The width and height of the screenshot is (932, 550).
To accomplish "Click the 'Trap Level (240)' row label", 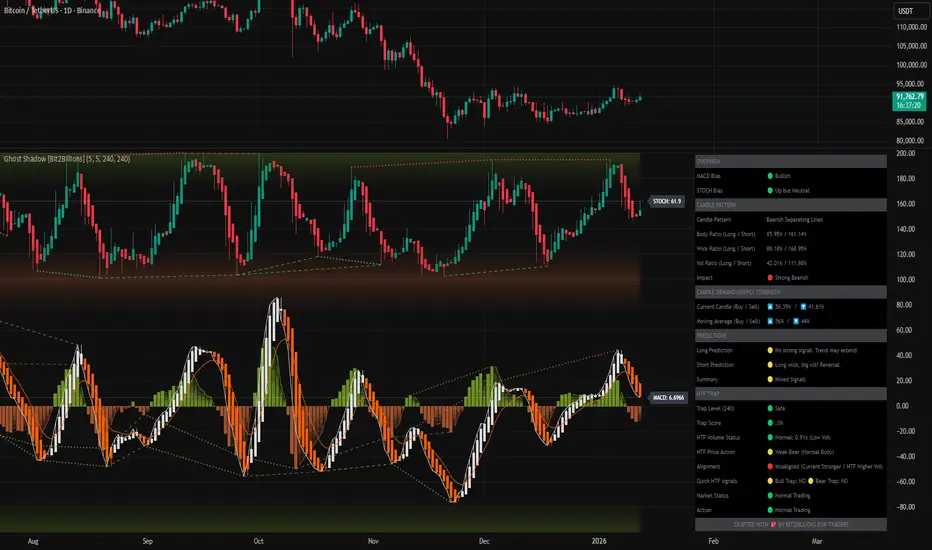I will tap(715, 408).
